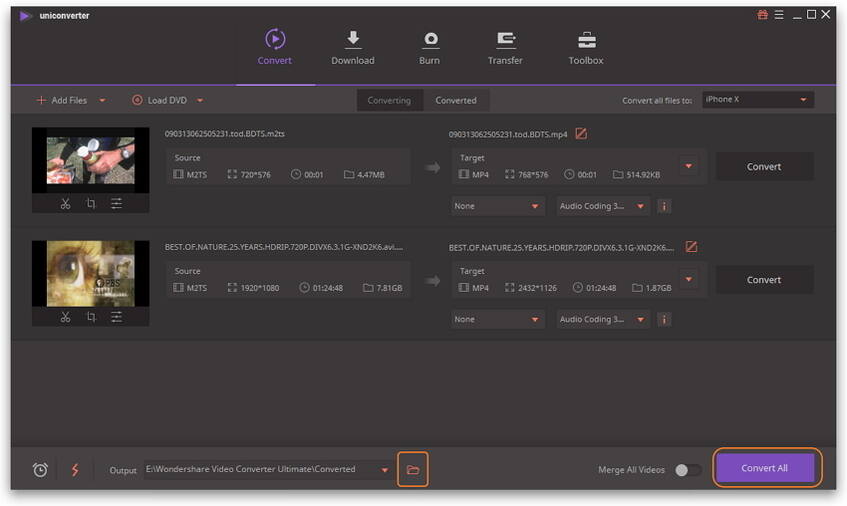The height and width of the screenshot is (506, 847).
Task: Click the 4.47MB source size value
Action: [x=371, y=175]
